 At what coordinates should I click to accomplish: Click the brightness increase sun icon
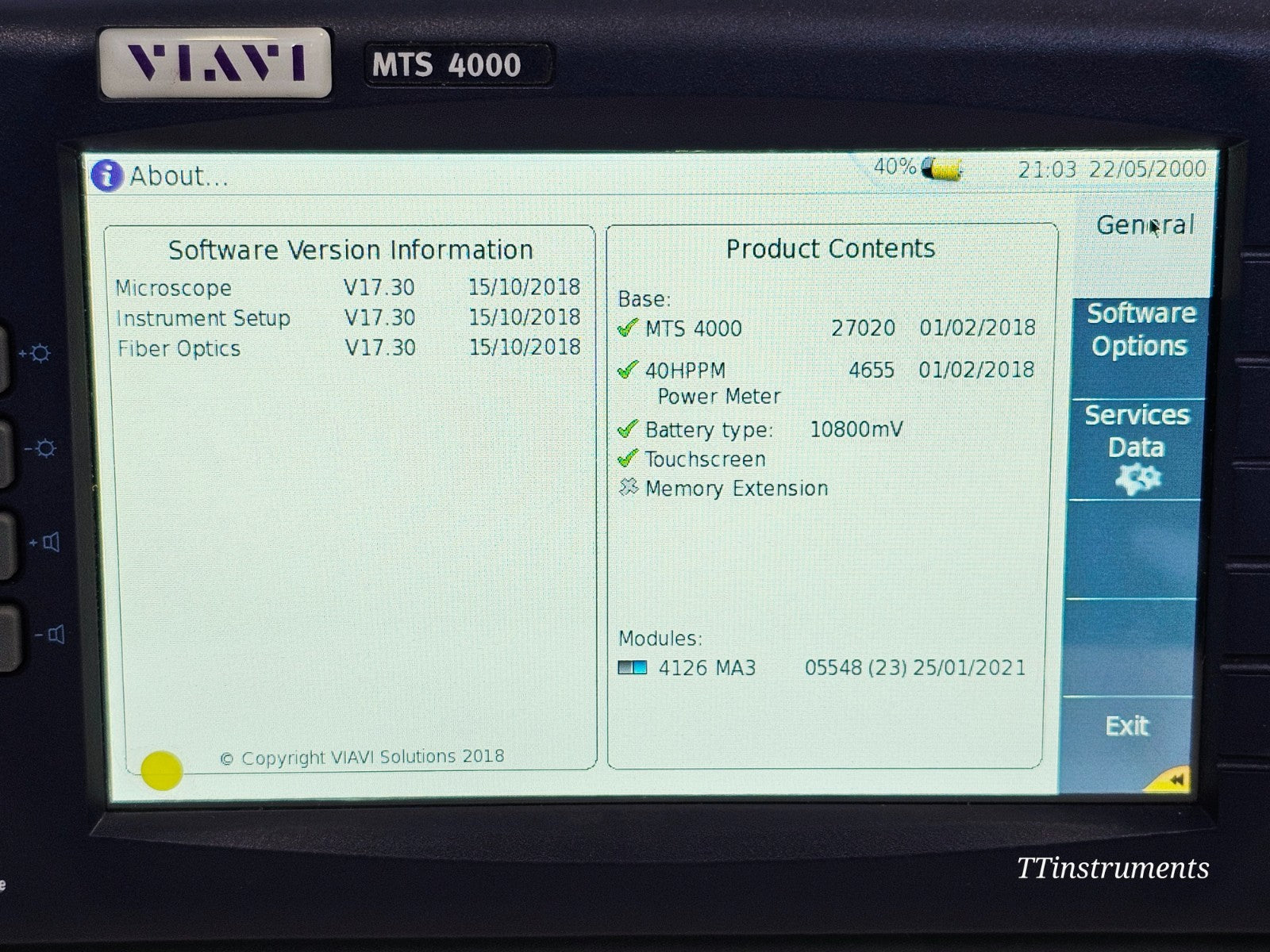(x=36, y=353)
